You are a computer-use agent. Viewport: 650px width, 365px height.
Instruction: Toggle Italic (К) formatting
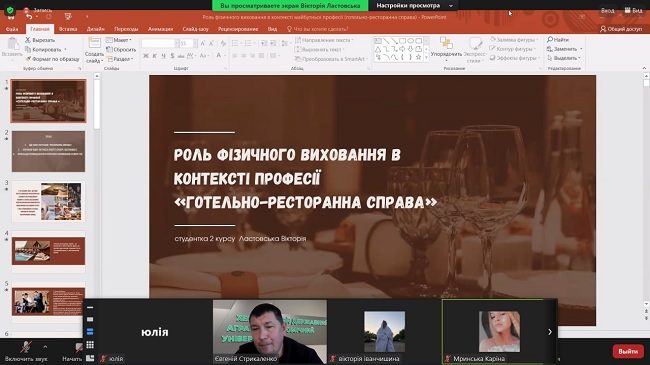click(155, 56)
